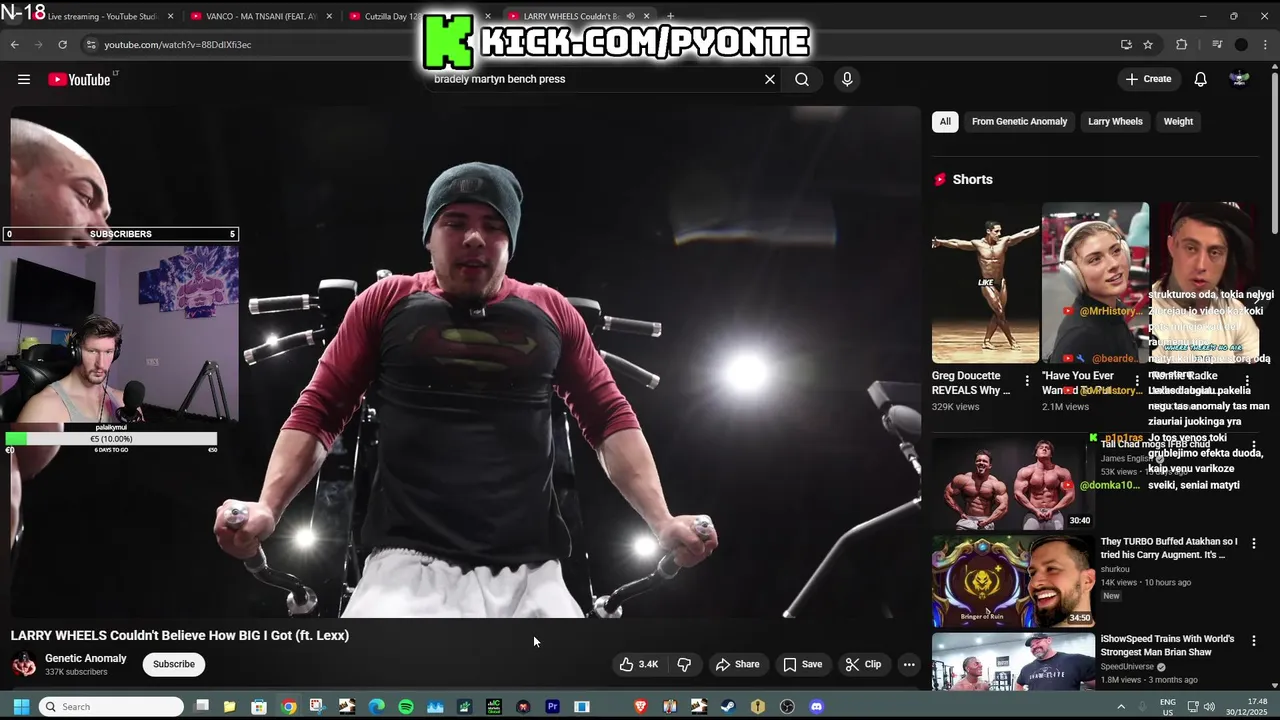Open Steam from the taskbar
The image size is (1280, 720).
click(x=728, y=707)
